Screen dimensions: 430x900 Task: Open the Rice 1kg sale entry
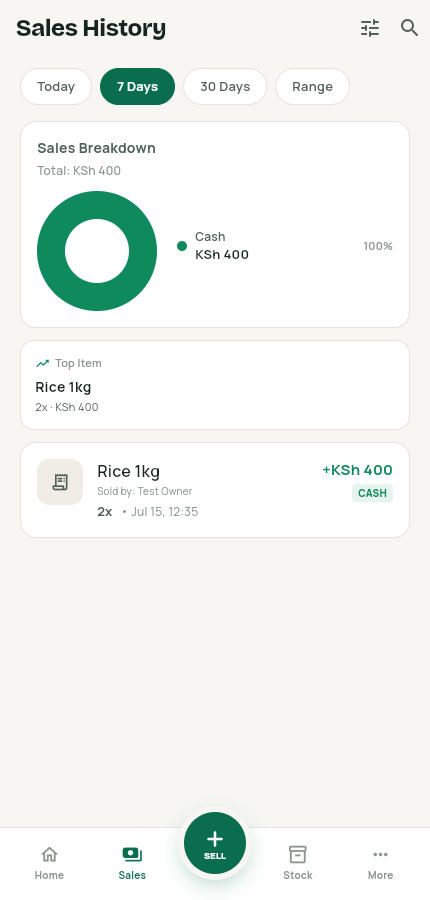[215, 490]
